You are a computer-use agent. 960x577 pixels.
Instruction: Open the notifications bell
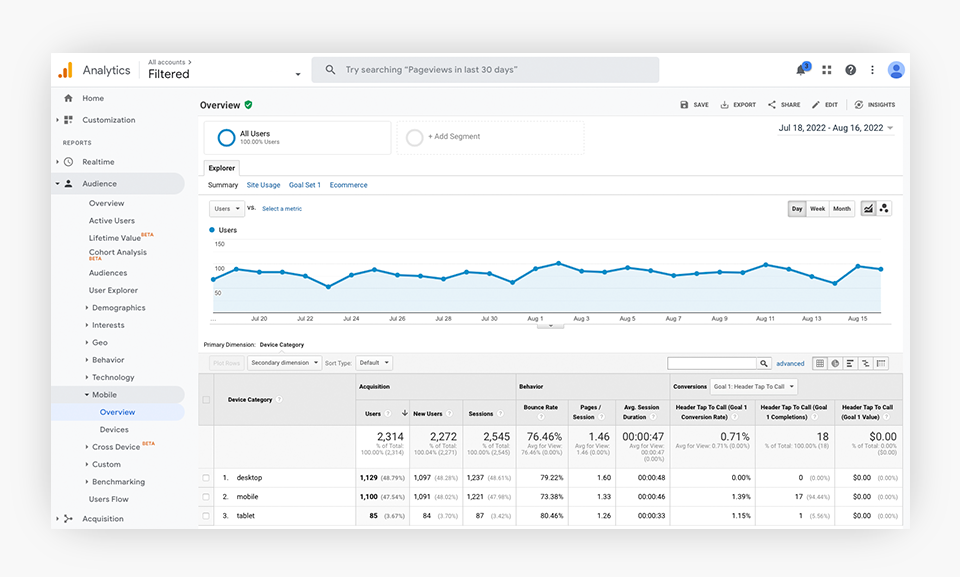tap(801, 70)
